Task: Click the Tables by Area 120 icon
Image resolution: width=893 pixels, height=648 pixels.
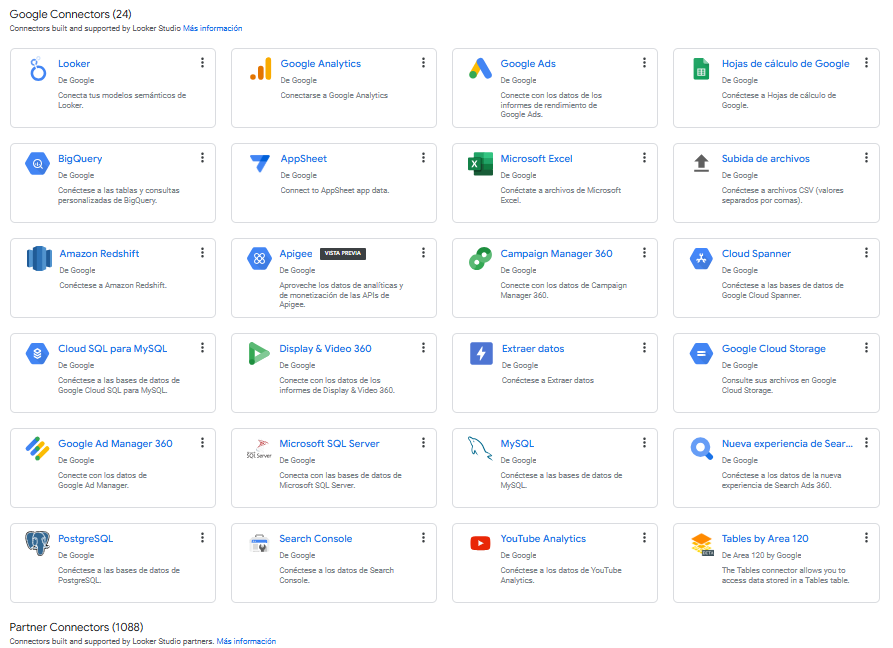Action: pos(702,544)
